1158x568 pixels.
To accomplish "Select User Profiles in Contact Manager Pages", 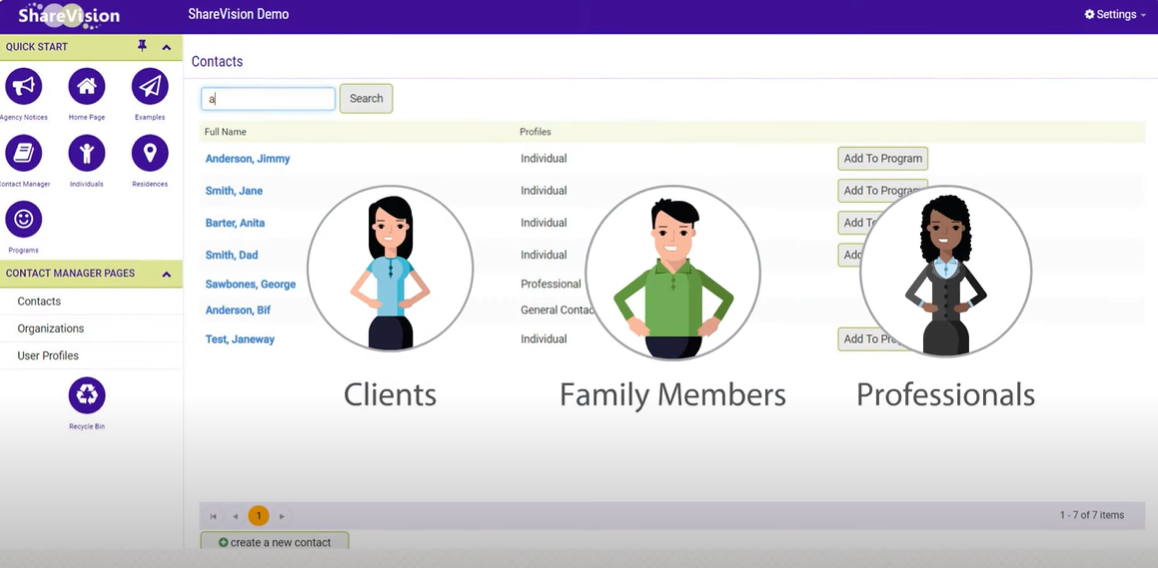I will coord(48,356).
